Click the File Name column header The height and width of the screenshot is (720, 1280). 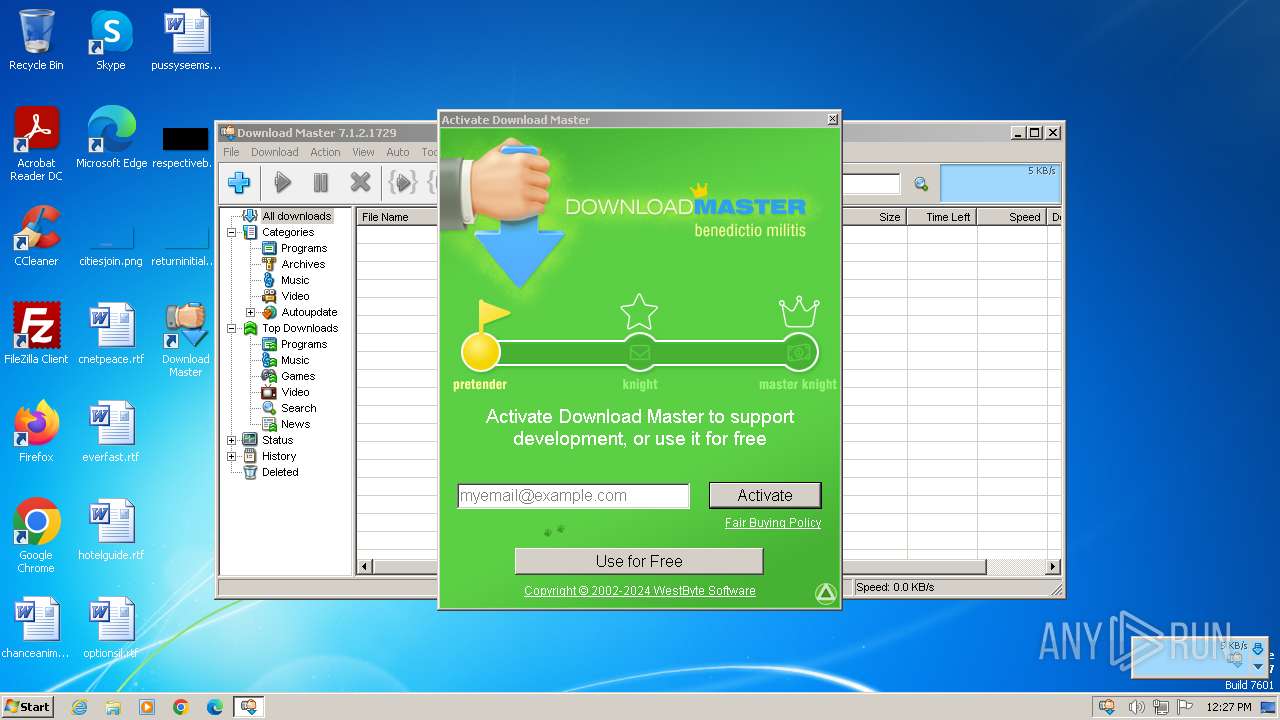tap(397, 217)
